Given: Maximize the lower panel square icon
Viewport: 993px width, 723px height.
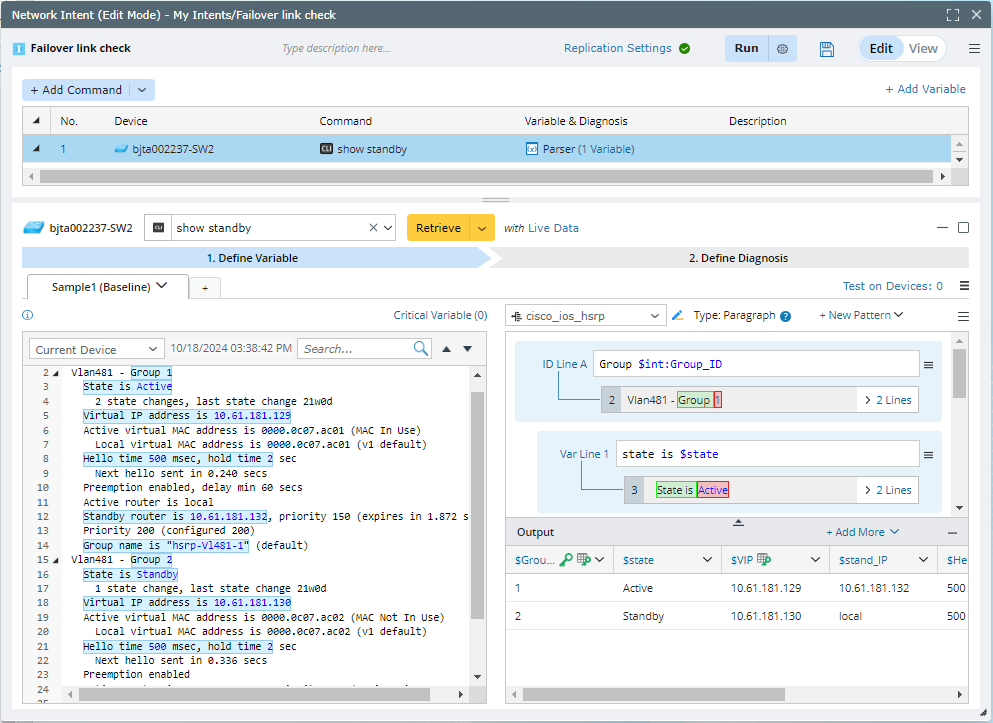Looking at the screenshot, I should tap(963, 228).
